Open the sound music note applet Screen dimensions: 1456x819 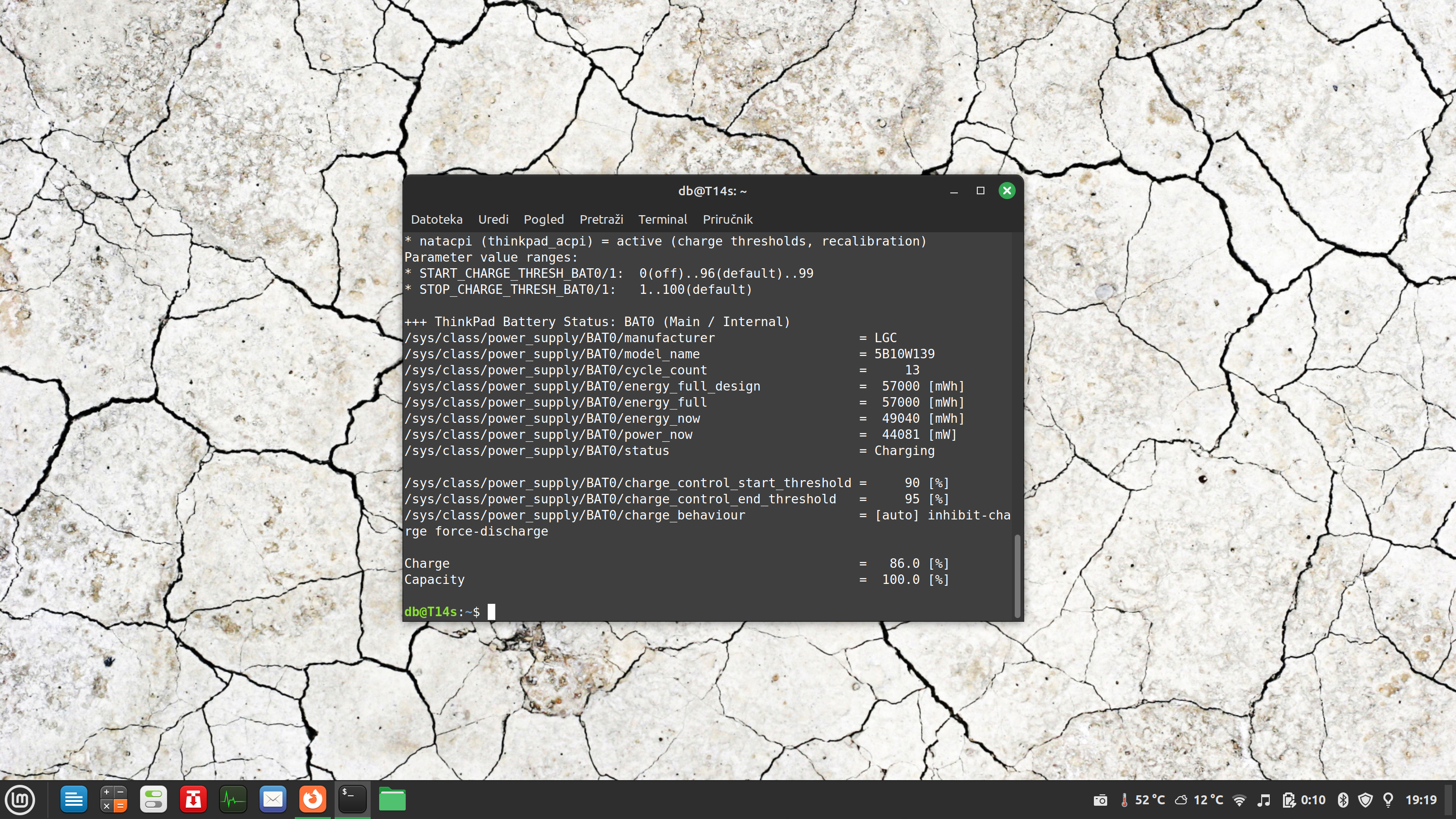point(1263,800)
